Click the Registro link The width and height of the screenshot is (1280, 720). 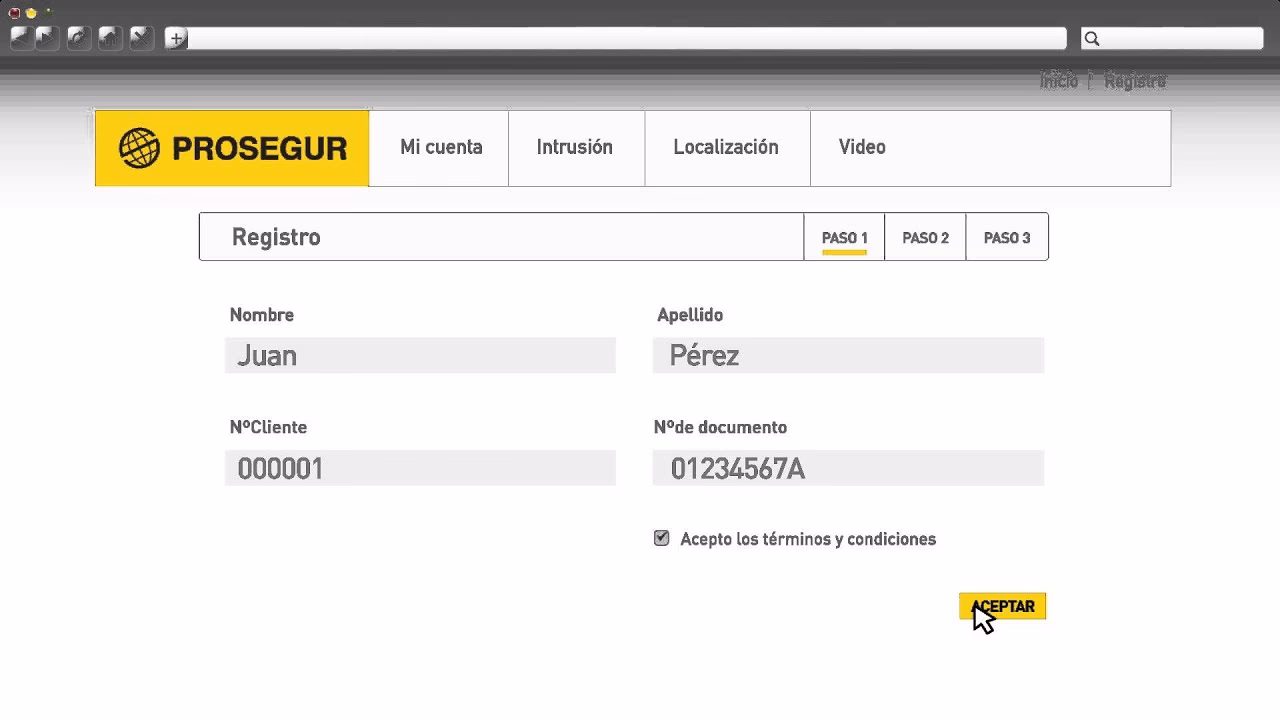pos(1136,81)
